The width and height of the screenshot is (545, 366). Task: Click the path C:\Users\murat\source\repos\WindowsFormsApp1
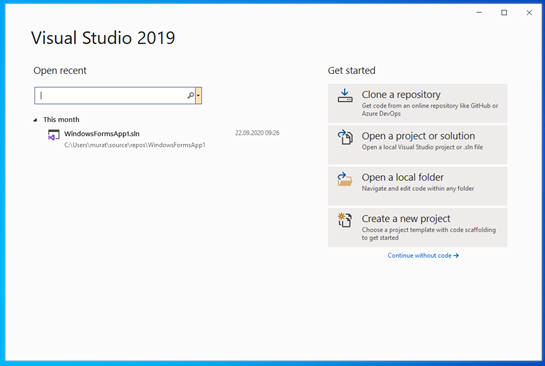135,145
